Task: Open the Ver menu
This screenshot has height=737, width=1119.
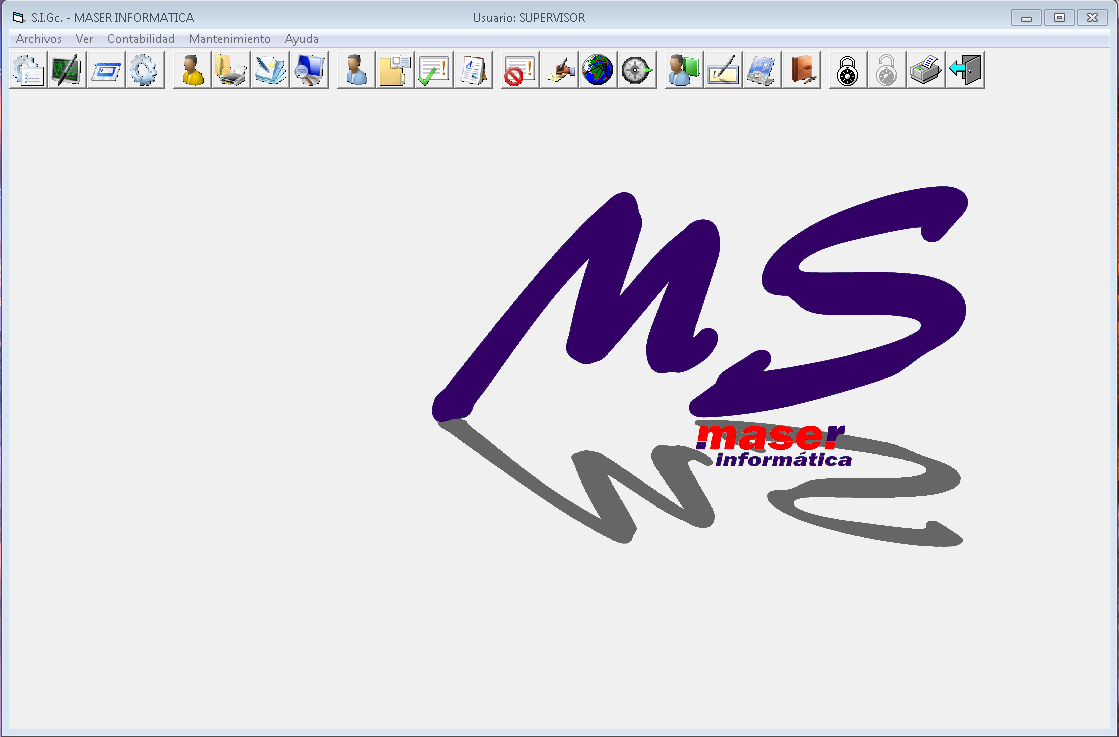Action: [84, 39]
